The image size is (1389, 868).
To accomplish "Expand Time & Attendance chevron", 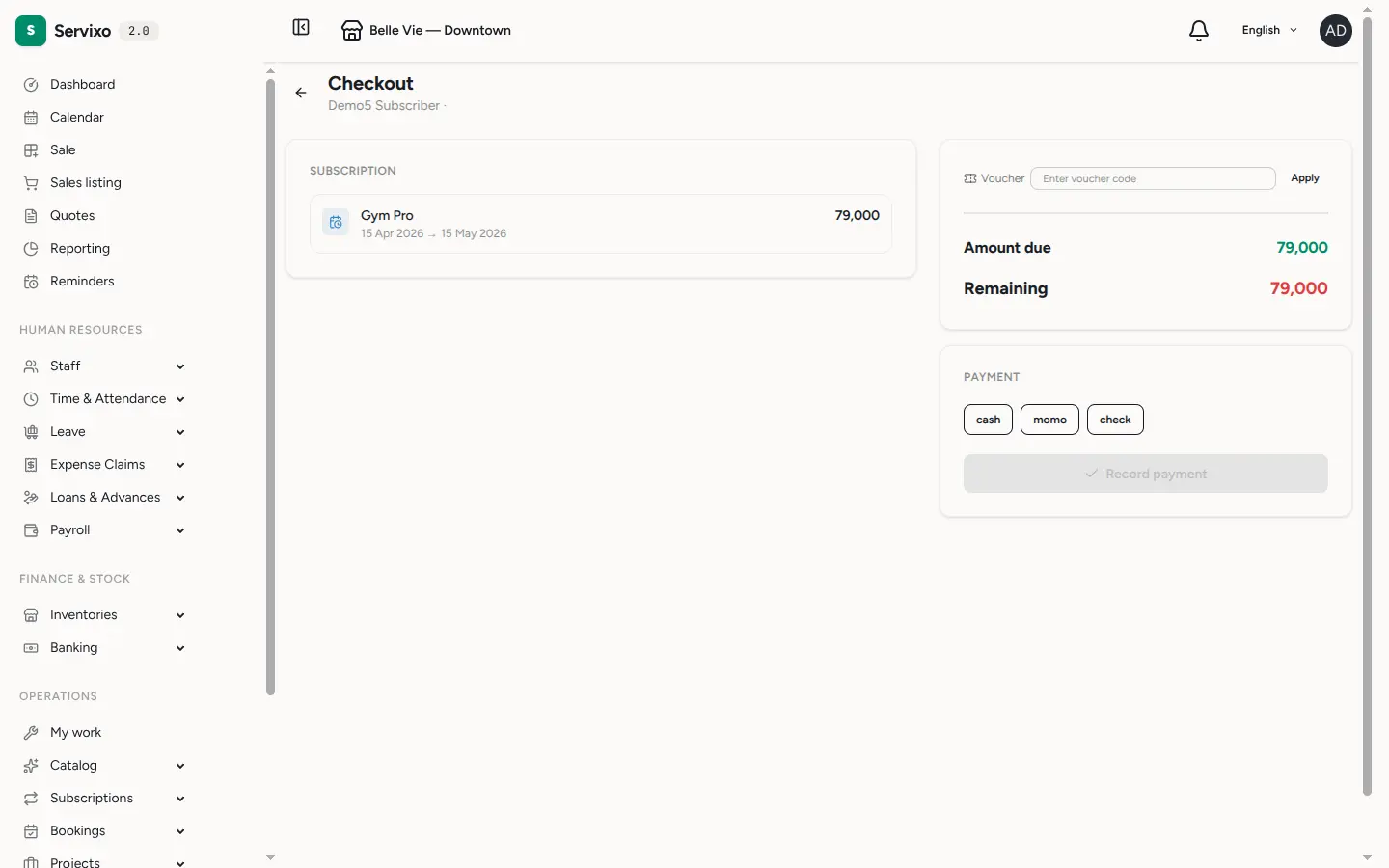I will click(180, 399).
